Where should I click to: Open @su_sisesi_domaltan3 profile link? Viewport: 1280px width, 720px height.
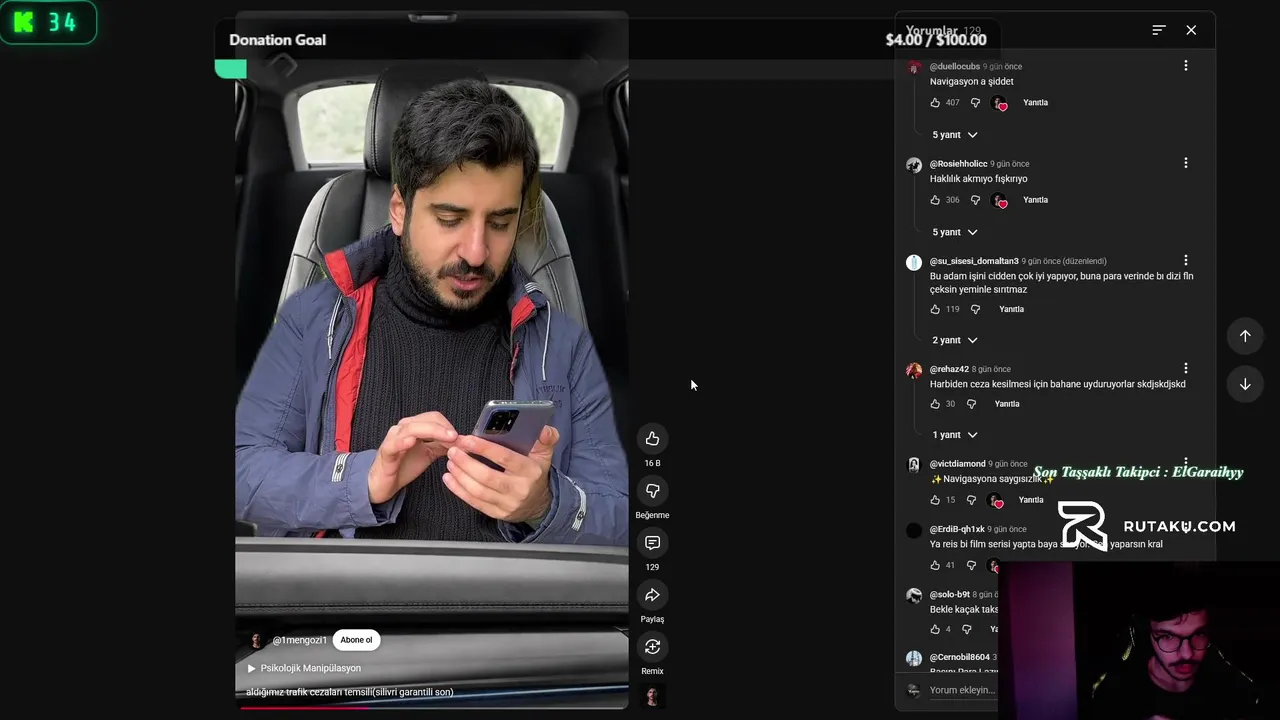click(974, 261)
